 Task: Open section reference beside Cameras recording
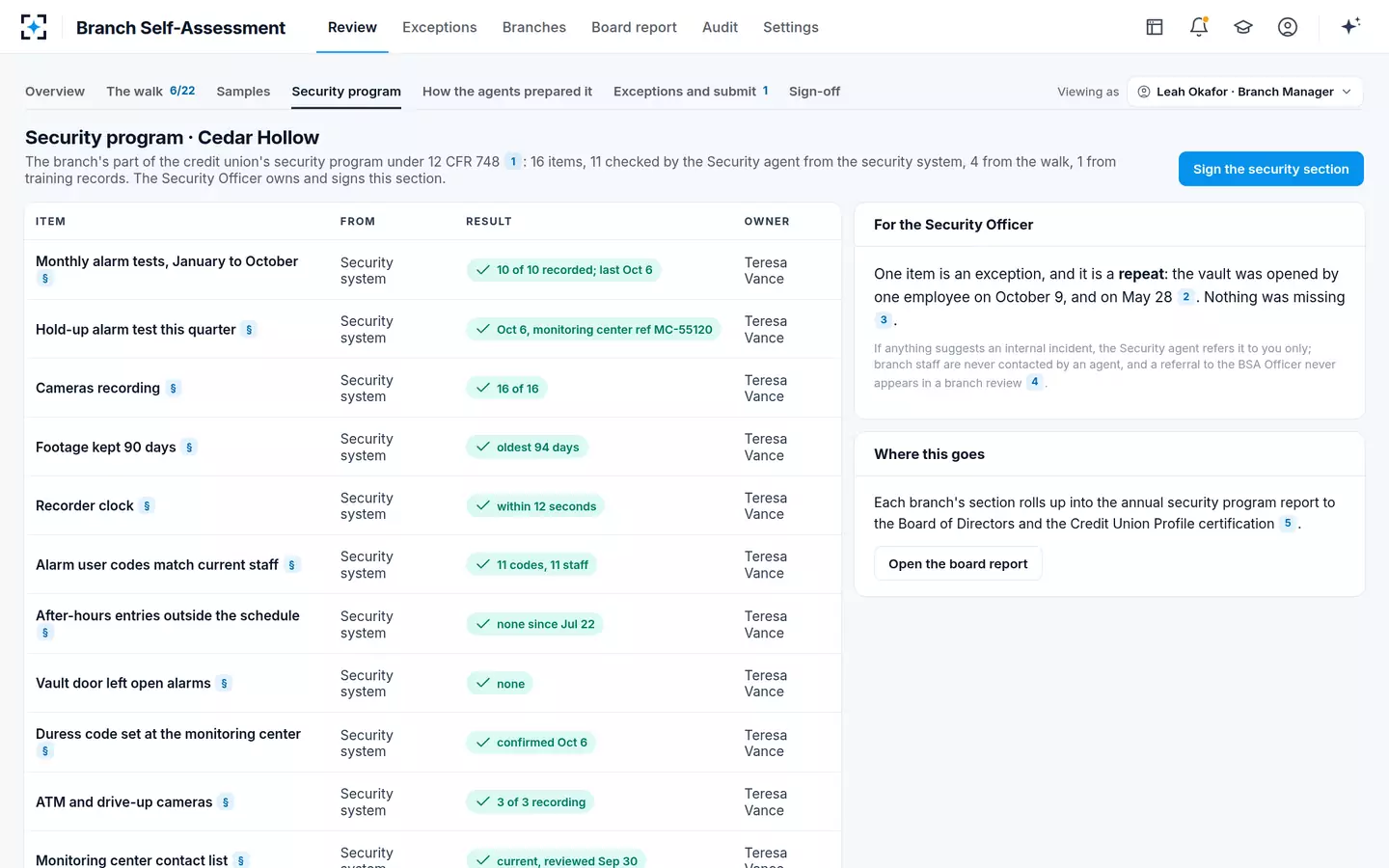click(174, 389)
